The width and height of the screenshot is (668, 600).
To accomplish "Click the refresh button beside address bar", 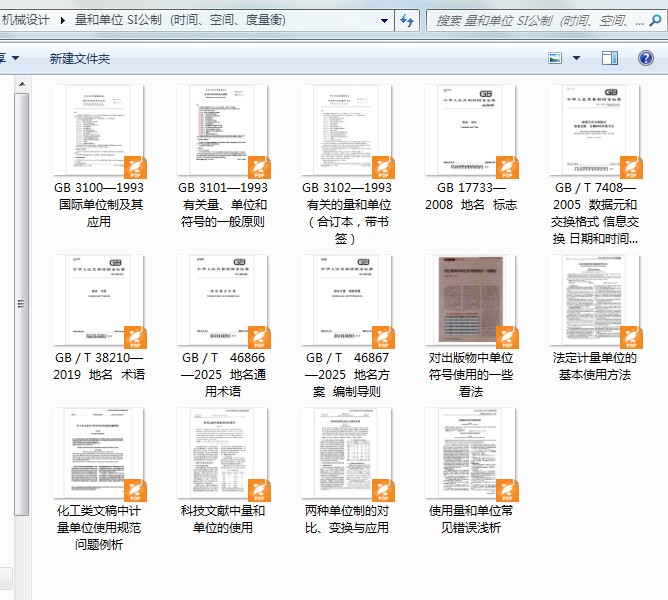I will coord(407,20).
